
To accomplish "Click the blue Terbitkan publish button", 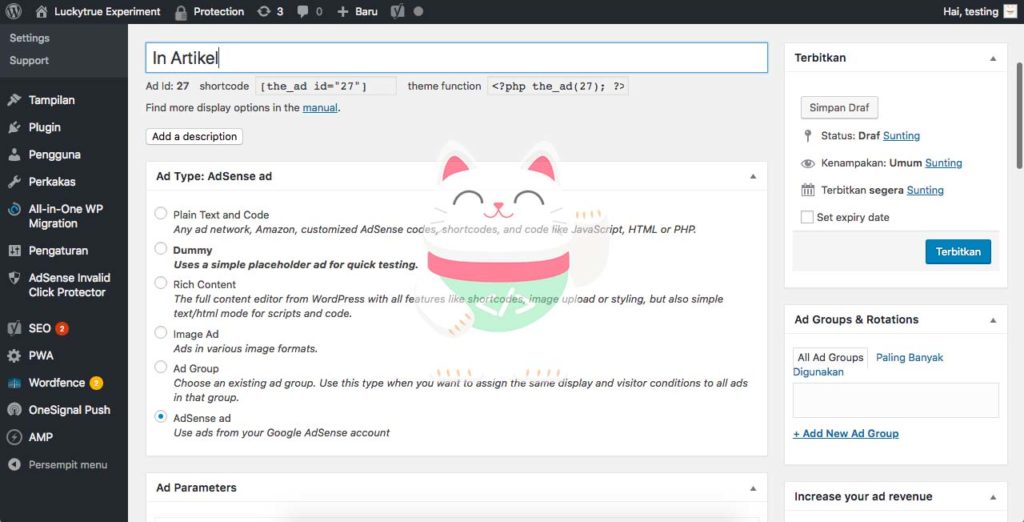I will (x=957, y=251).
